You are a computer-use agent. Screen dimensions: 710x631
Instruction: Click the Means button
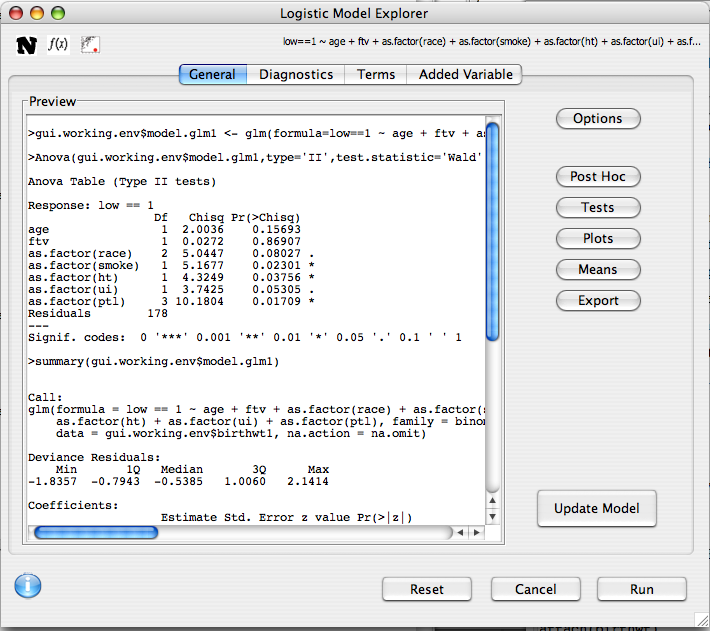tap(598, 270)
